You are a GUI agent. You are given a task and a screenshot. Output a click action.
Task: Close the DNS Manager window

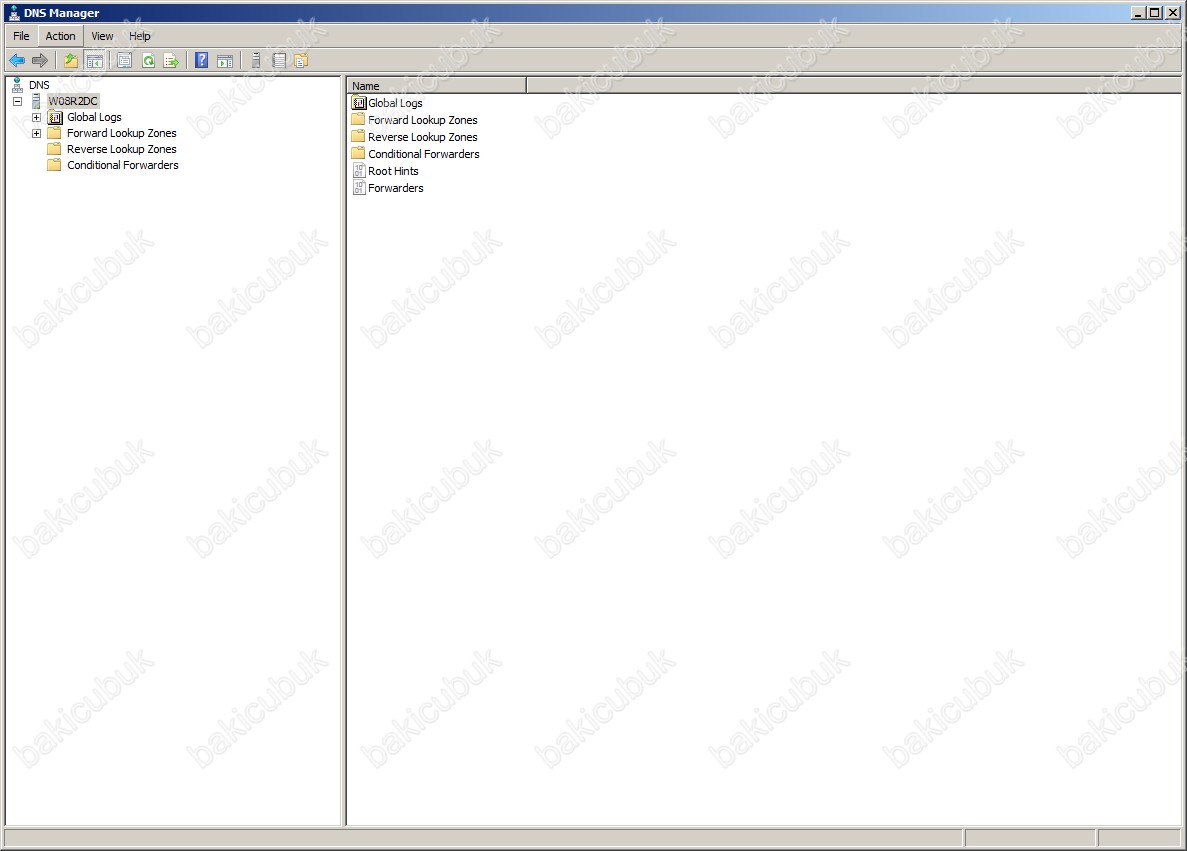[x=1173, y=13]
